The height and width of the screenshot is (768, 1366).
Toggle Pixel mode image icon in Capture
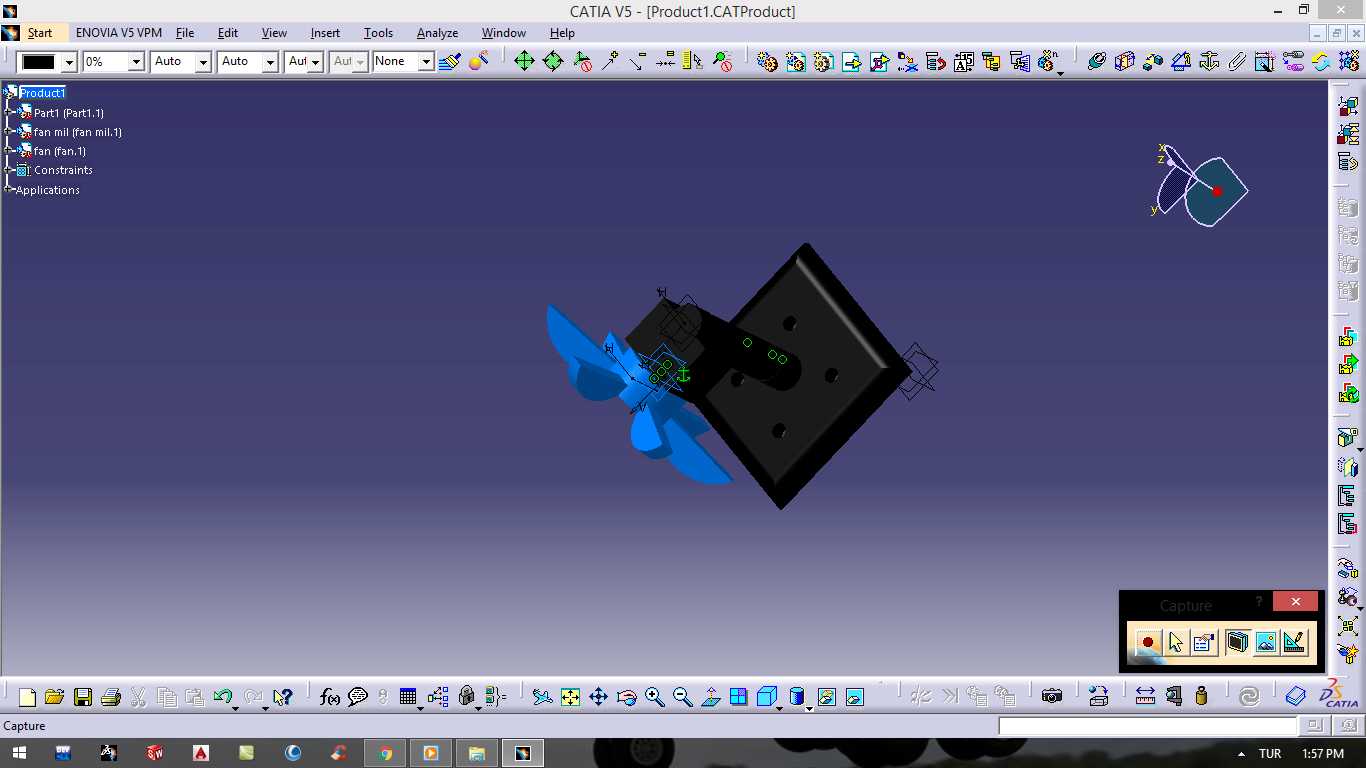point(1266,643)
